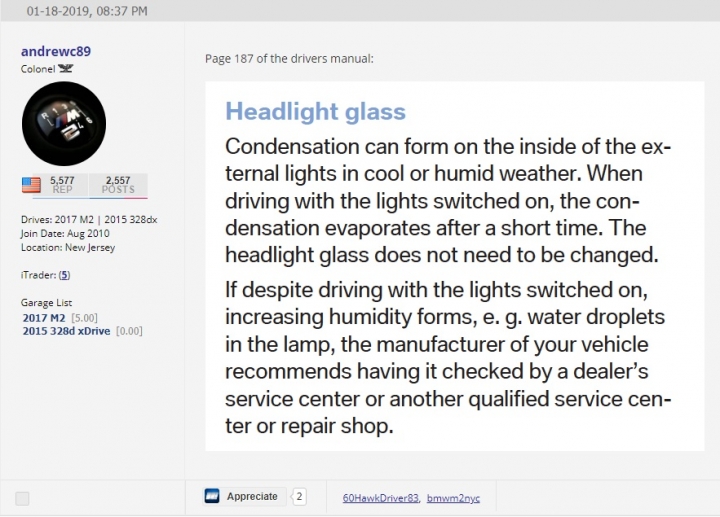The height and width of the screenshot is (517, 720).
Task: Click the Appreciate button label
Action: [x=252, y=496]
